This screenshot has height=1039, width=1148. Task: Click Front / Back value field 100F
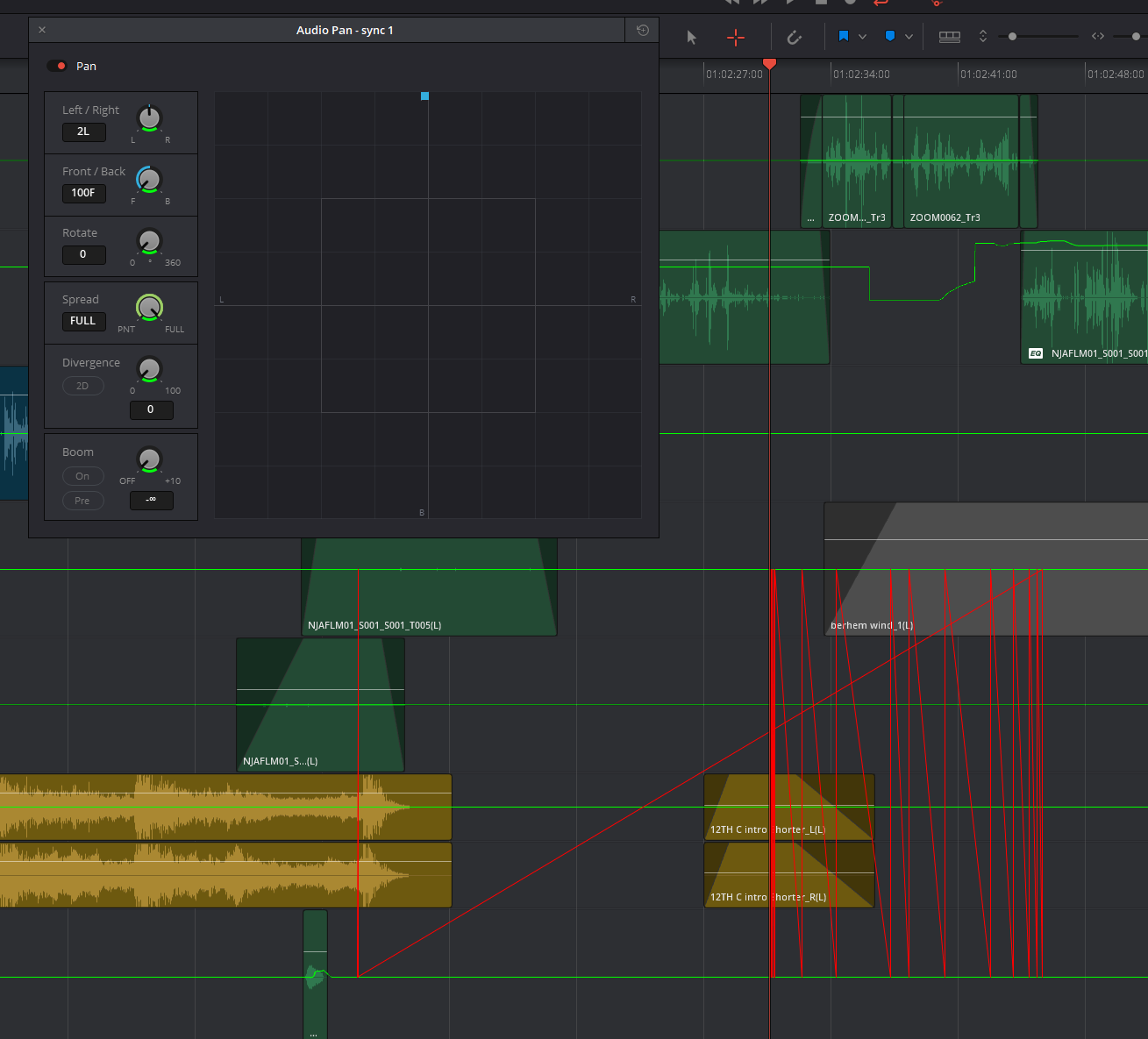[84, 193]
